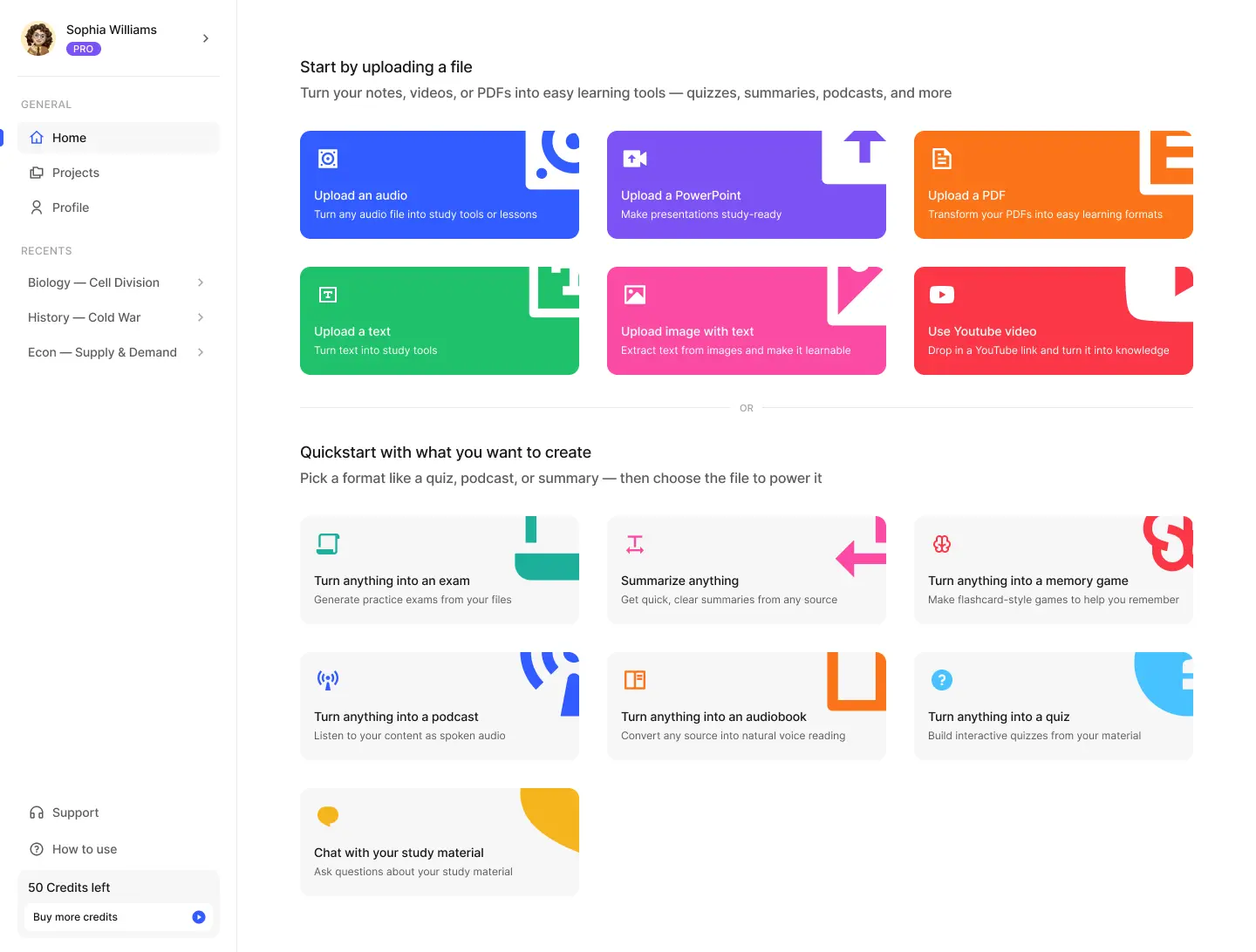The image size is (1256, 952).
Task: Open the Sophia Williams account chevron
Action: (206, 38)
